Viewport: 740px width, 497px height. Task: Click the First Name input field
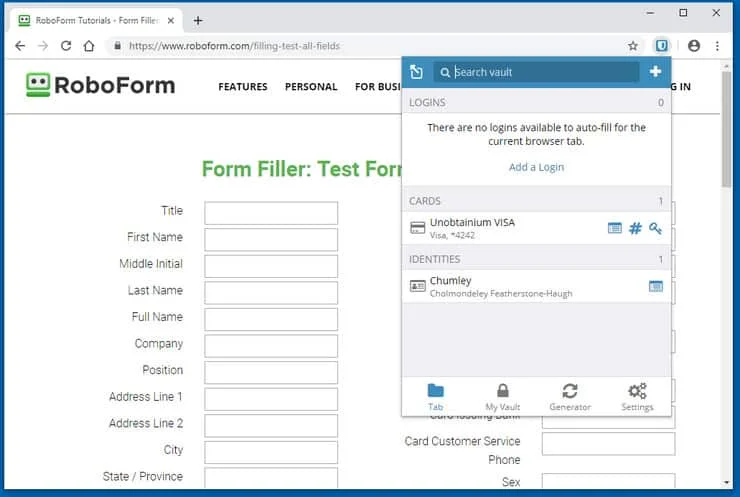click(271, 239)
